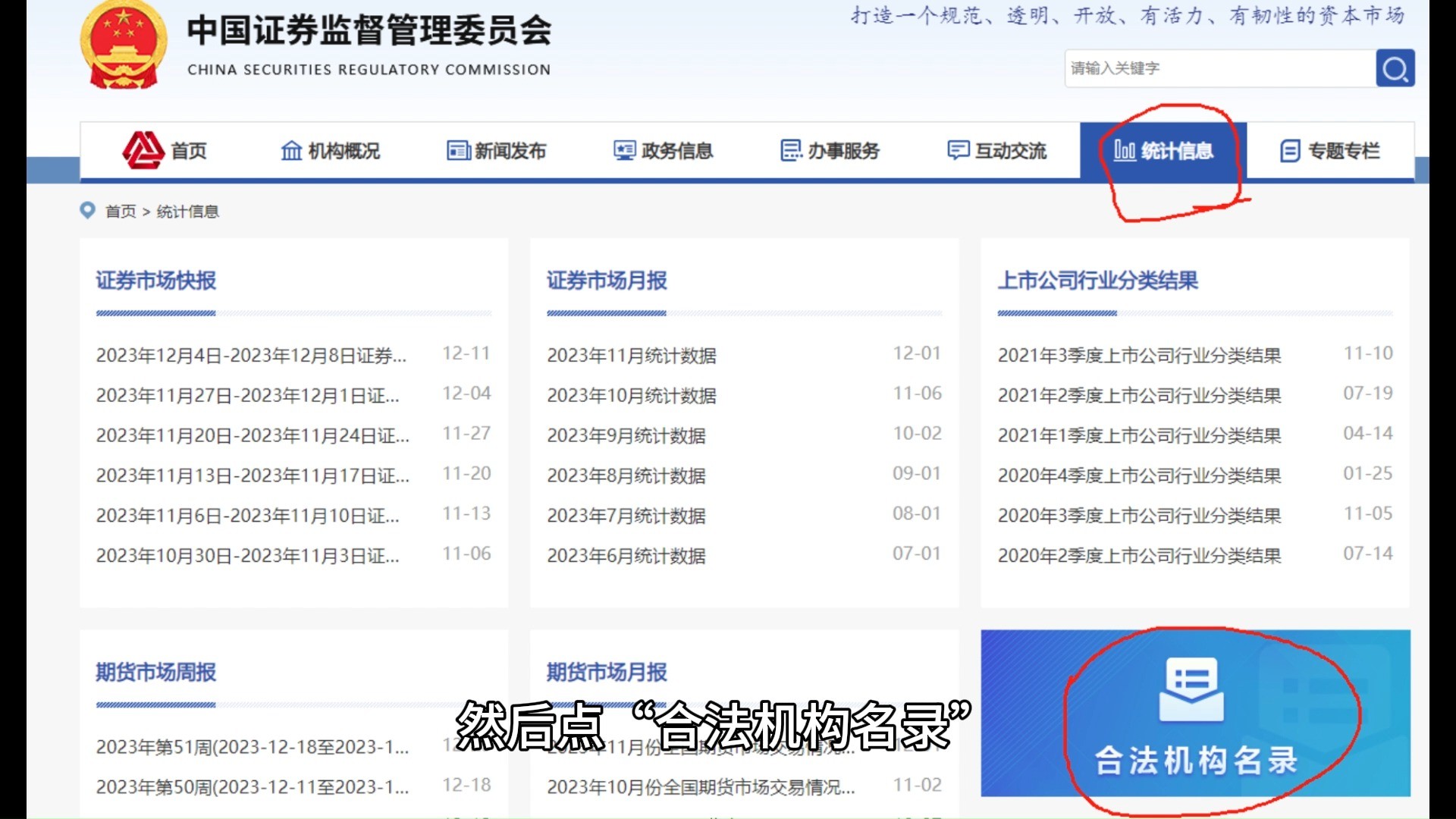Open 2023年10月统计数据 monthly report
This screenshot has width=1456, height=819.
tap(632, 395)
